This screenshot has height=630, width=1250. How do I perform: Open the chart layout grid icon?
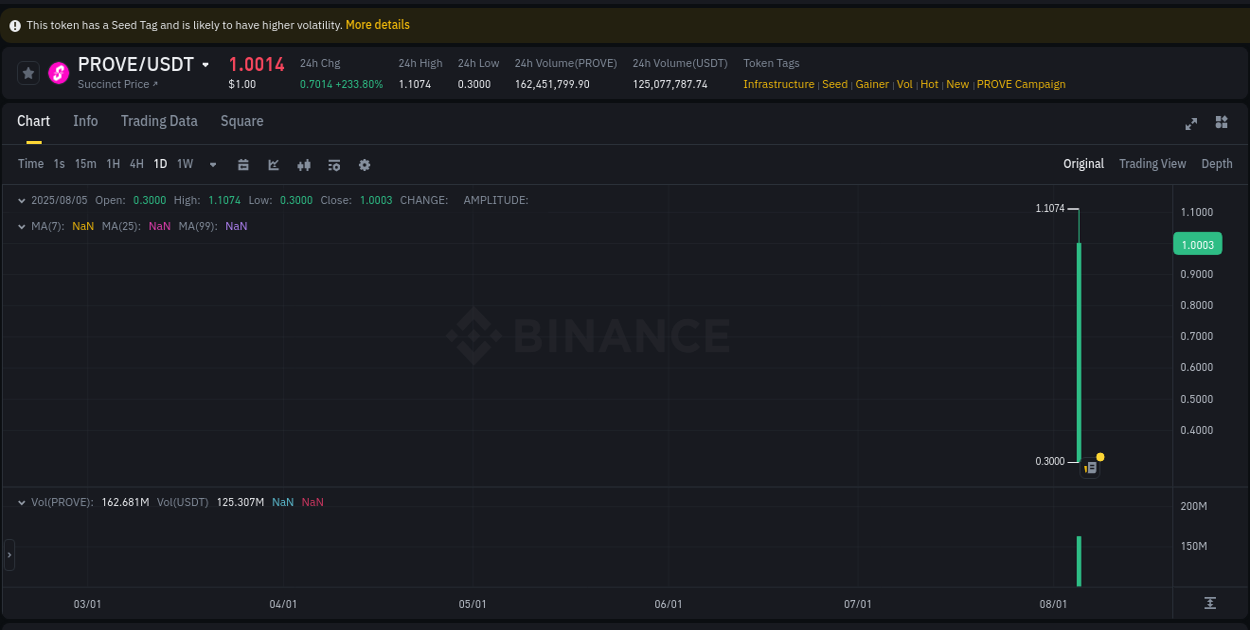1221,123
